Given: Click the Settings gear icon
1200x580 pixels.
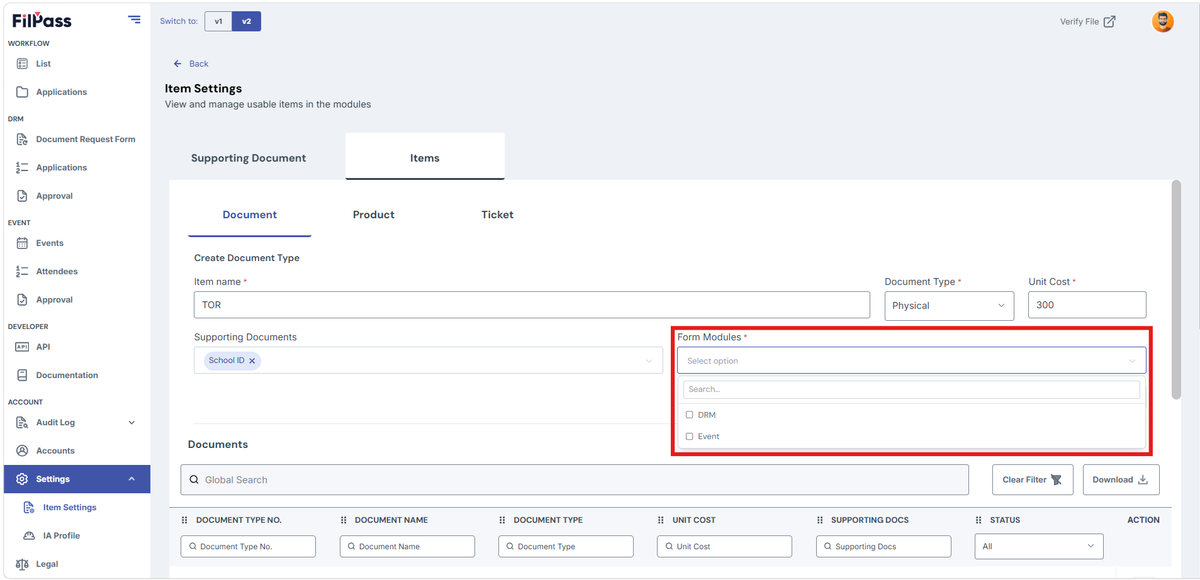Looking at the screenshot, I should 22,479.
